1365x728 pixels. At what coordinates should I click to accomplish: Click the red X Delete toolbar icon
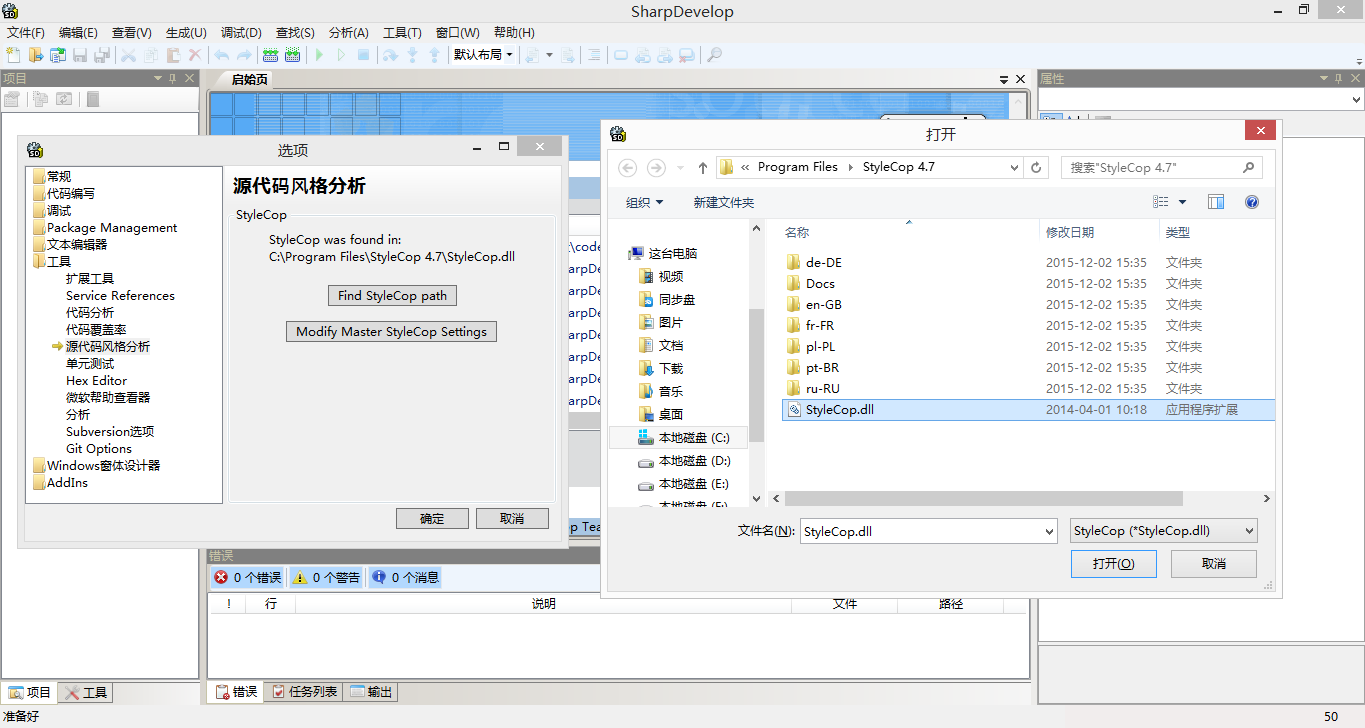[x=195, y=55]
